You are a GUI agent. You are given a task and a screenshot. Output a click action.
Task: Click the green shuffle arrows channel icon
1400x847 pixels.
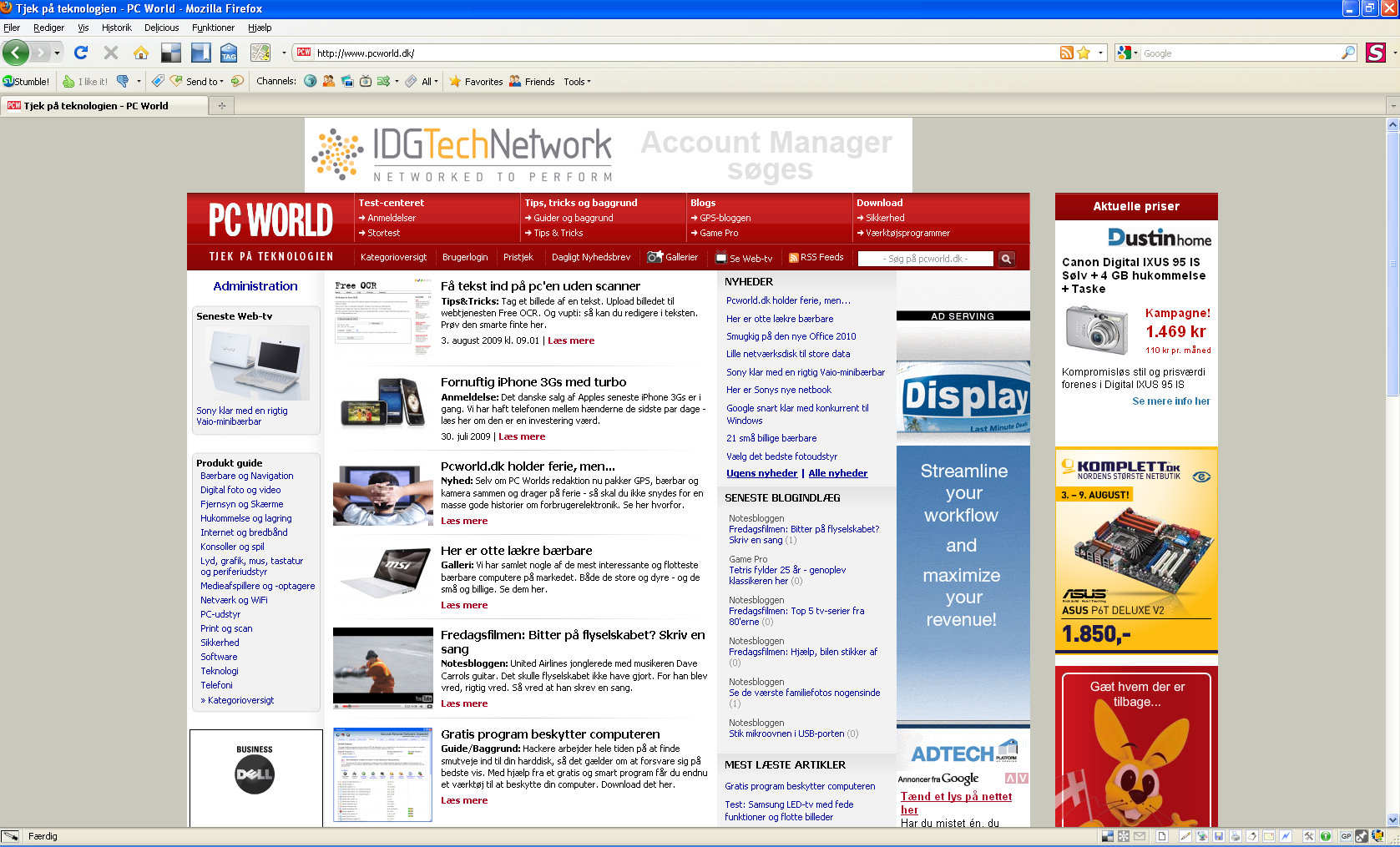383,81
